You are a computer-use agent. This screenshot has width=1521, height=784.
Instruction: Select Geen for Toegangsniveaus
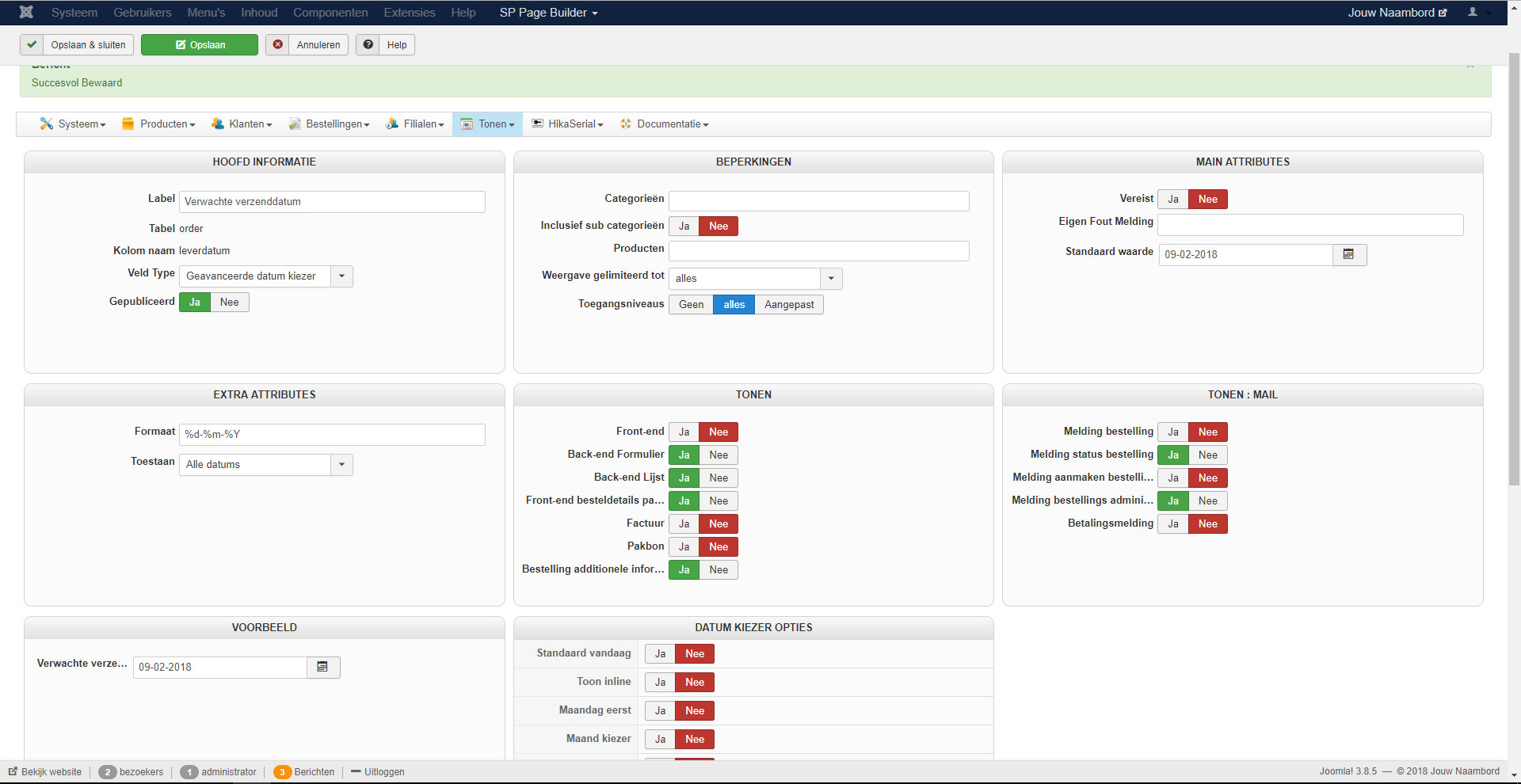tap(691, 304)
